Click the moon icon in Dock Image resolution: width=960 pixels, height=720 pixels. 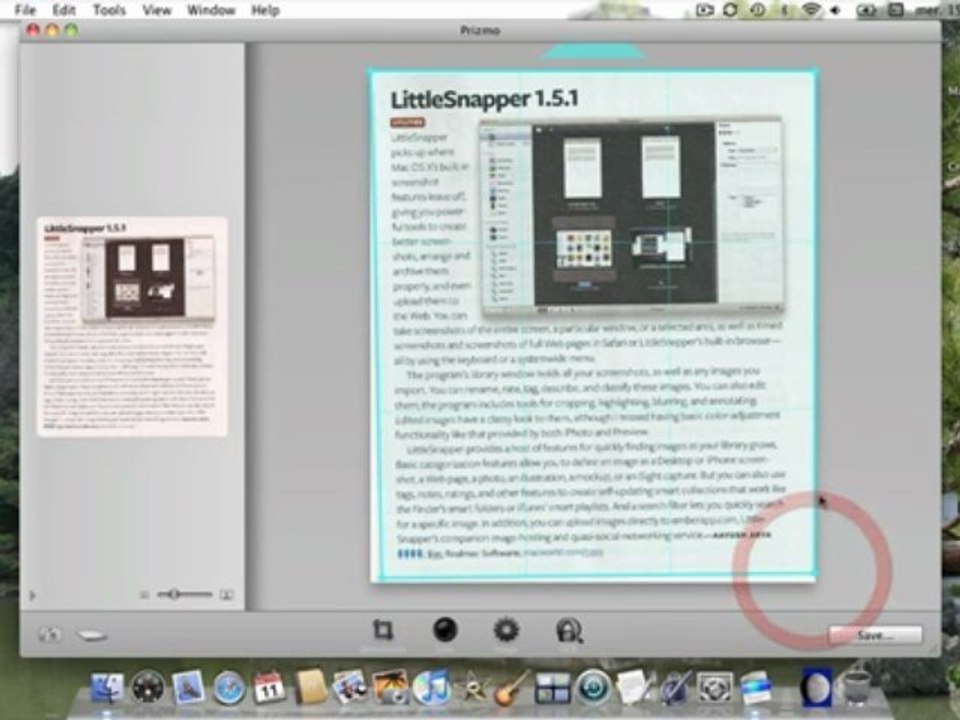(817, 688)
